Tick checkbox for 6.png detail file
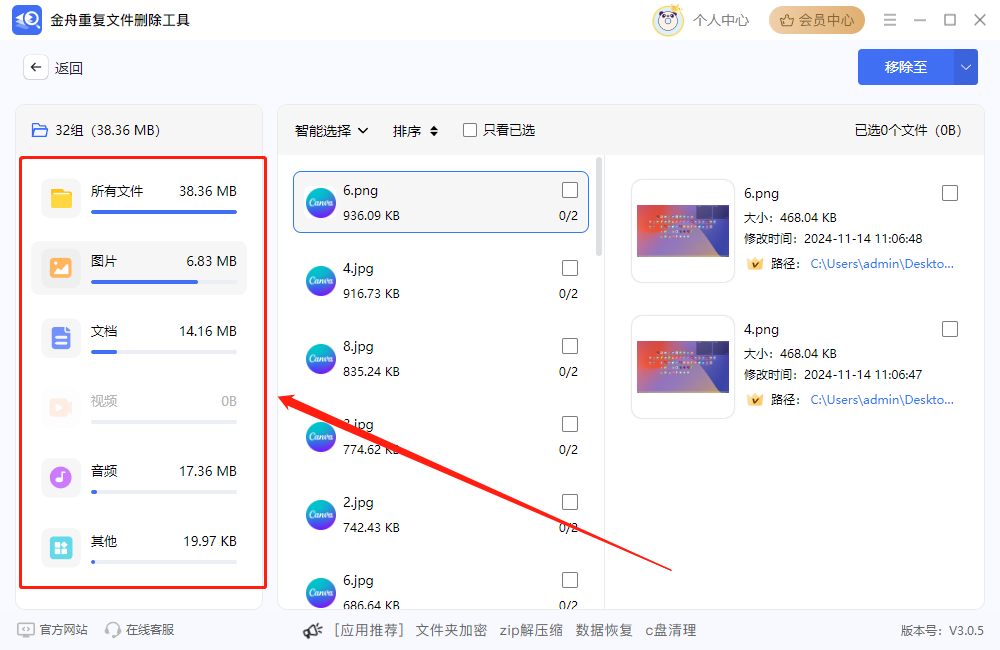 coord(950,193)
